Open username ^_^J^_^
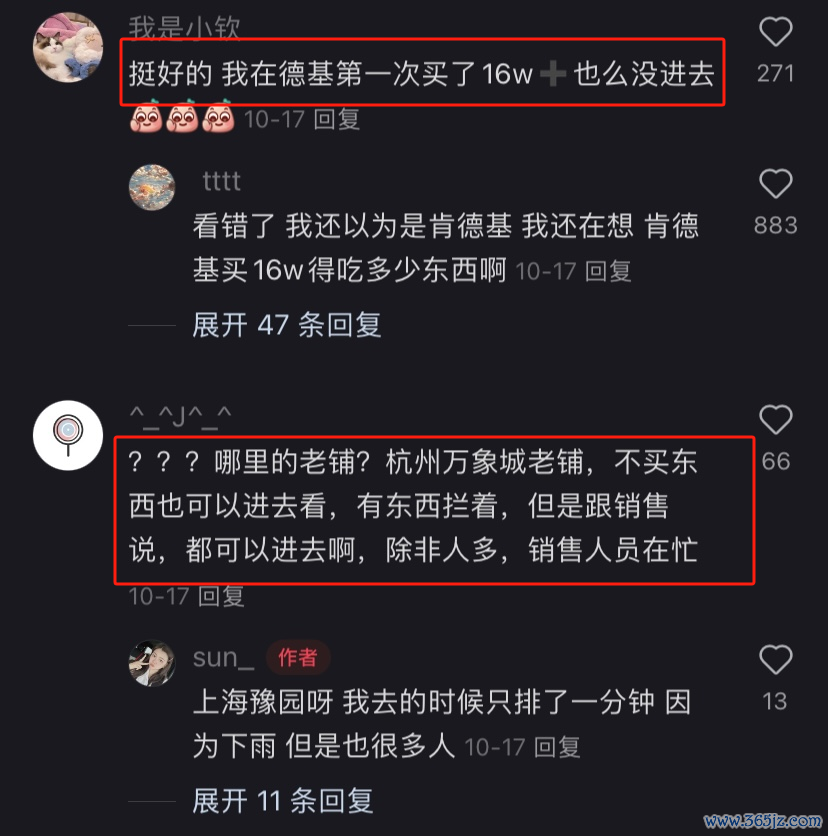 tap(180, 416)
